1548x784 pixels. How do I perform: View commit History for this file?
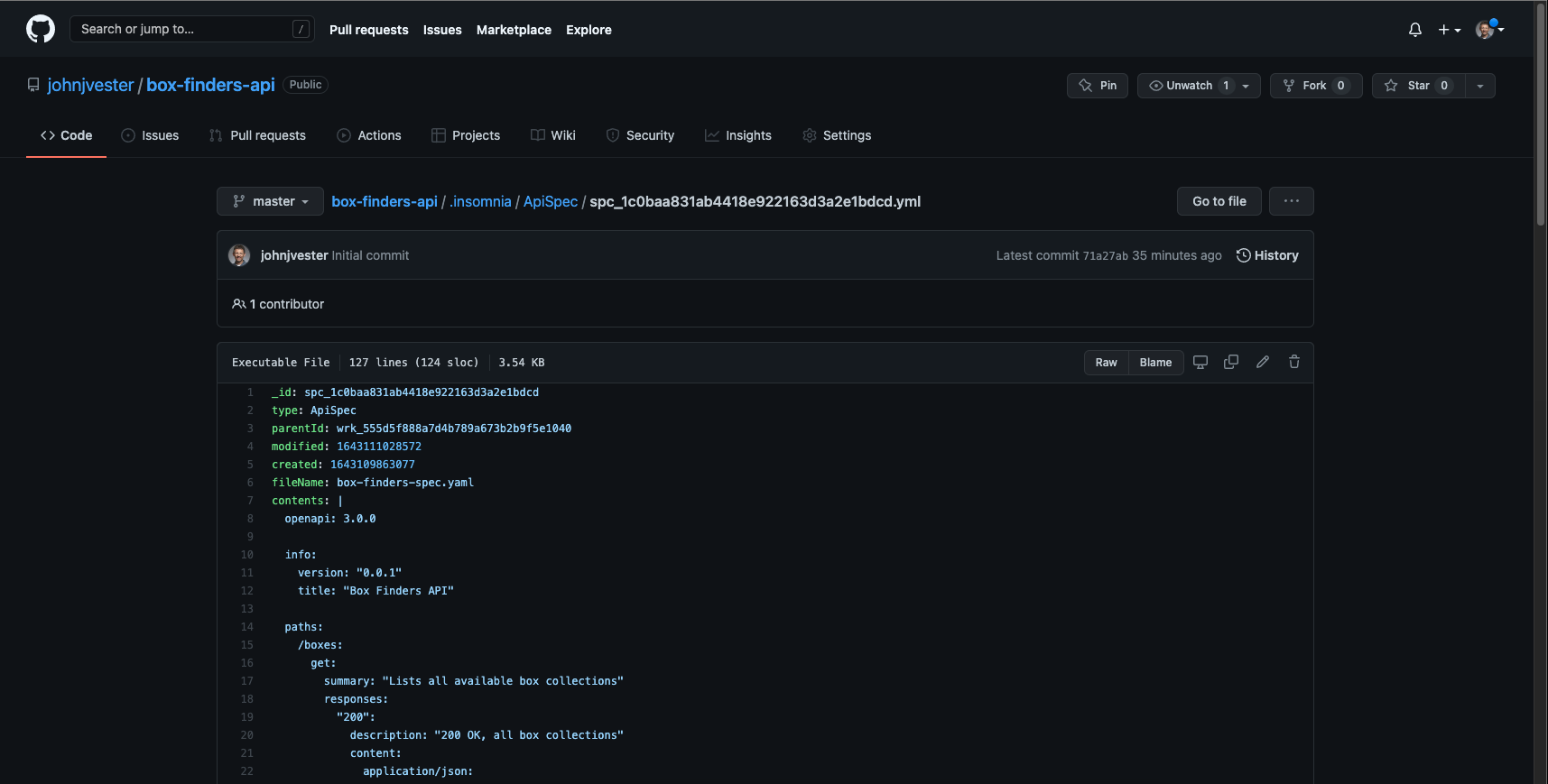[1267, 255]
